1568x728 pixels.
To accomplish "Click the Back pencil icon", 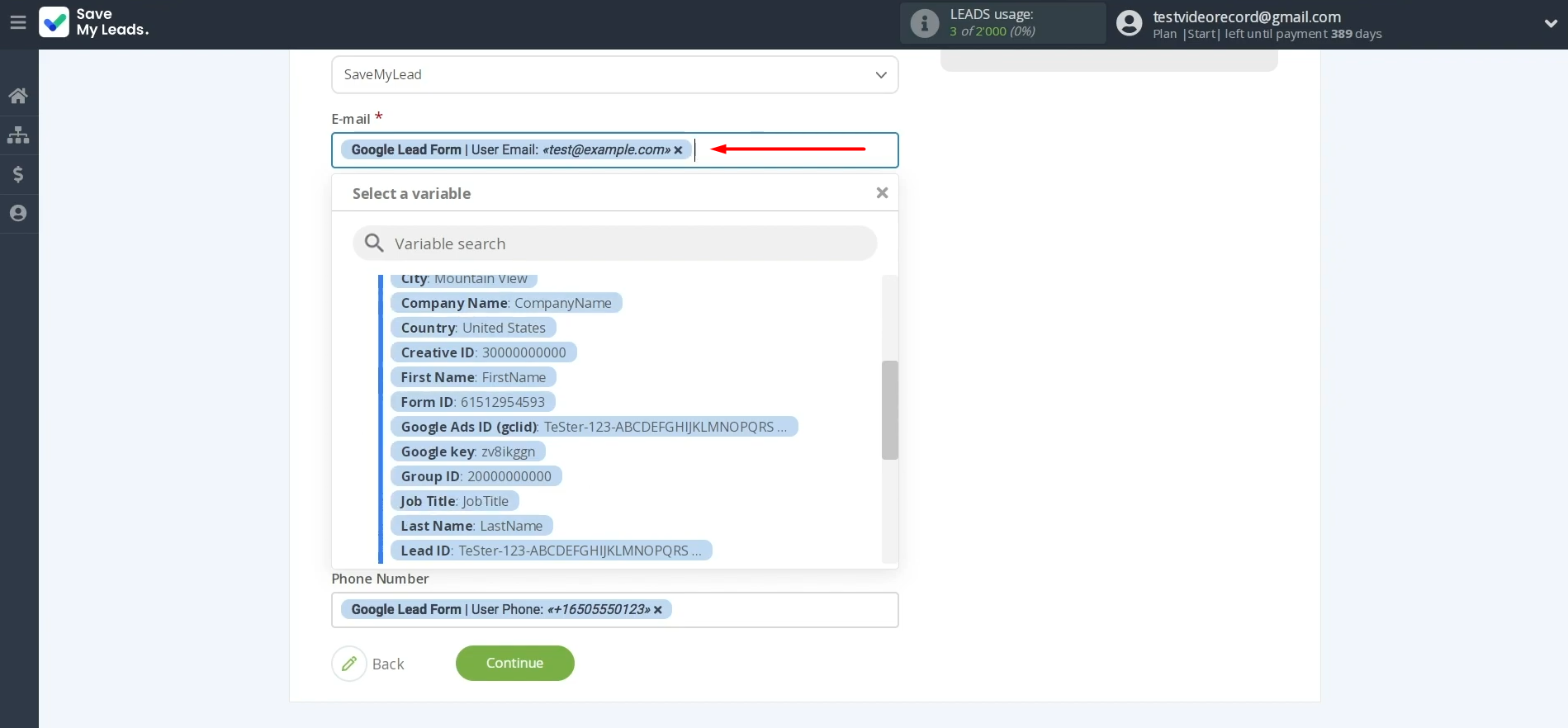I will (349, 664).
